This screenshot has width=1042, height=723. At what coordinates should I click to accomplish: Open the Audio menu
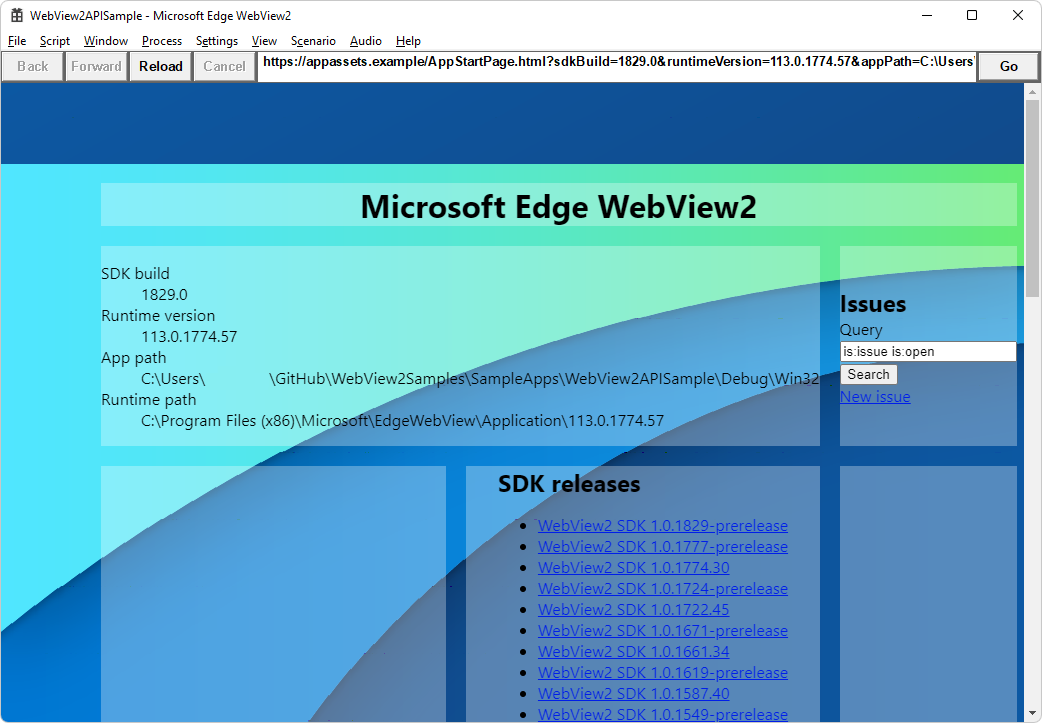click(x=365, y=41)
